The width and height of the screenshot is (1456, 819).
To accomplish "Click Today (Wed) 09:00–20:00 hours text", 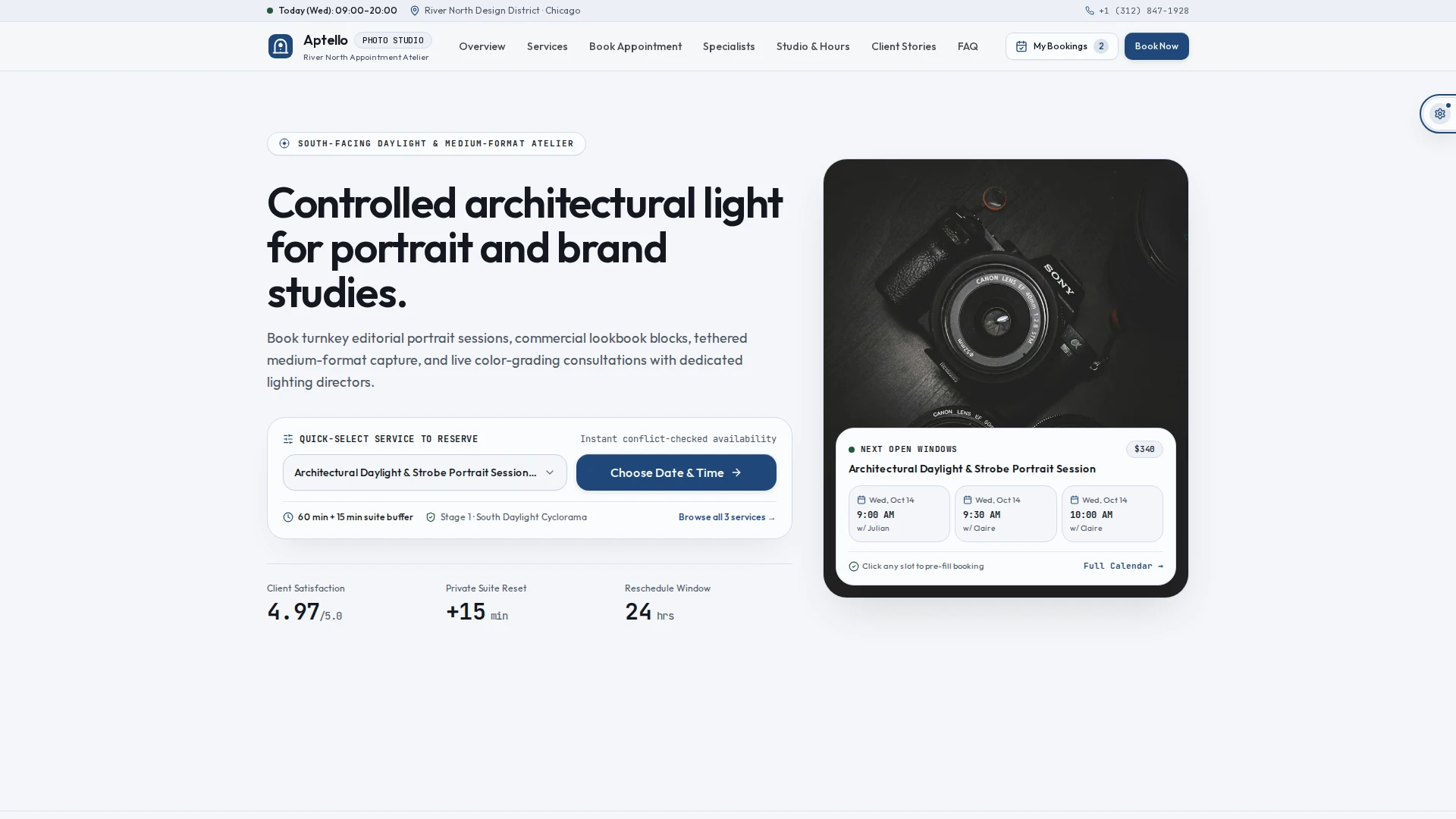I will pos(337,11).
